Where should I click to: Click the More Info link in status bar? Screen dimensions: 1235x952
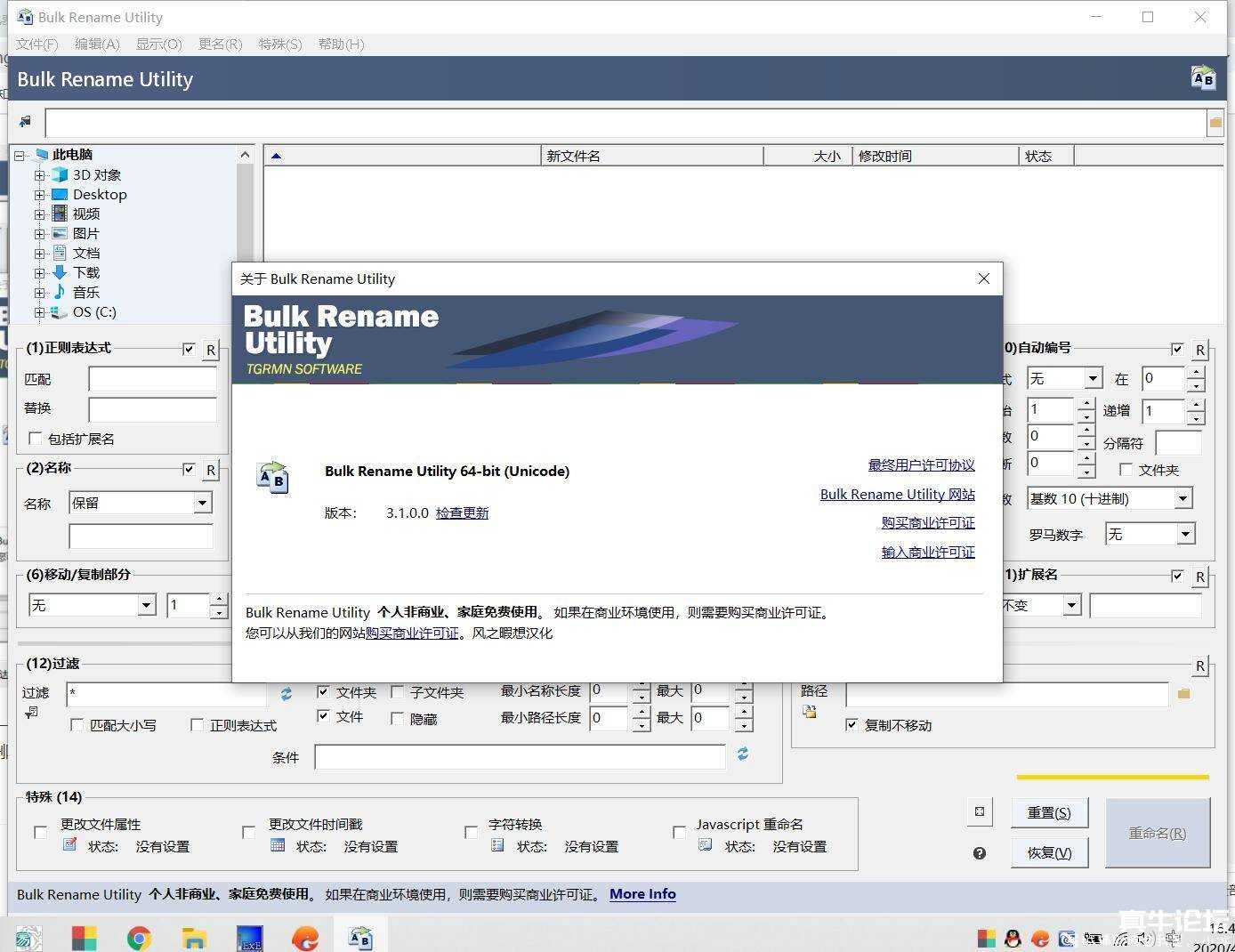point(642,894)
